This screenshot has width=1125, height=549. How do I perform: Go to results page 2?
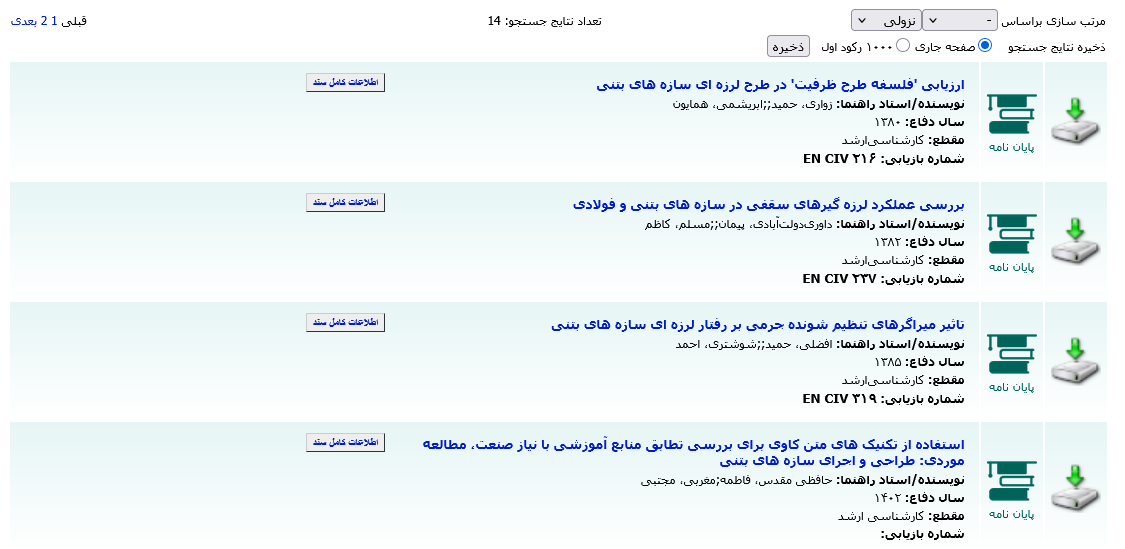click(x=44, y=20)
